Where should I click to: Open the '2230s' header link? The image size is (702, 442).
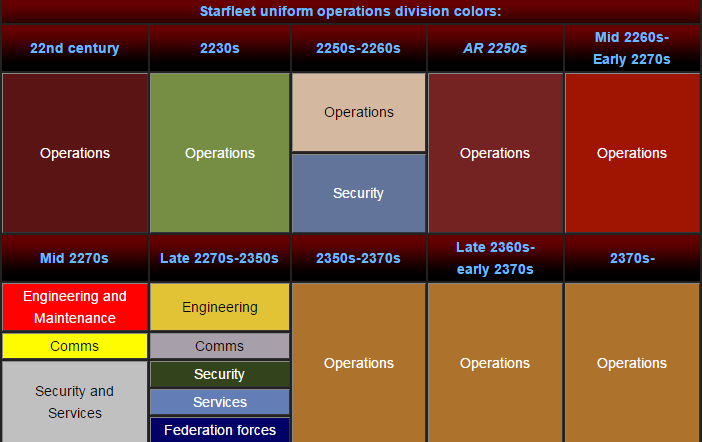point(219,48)
